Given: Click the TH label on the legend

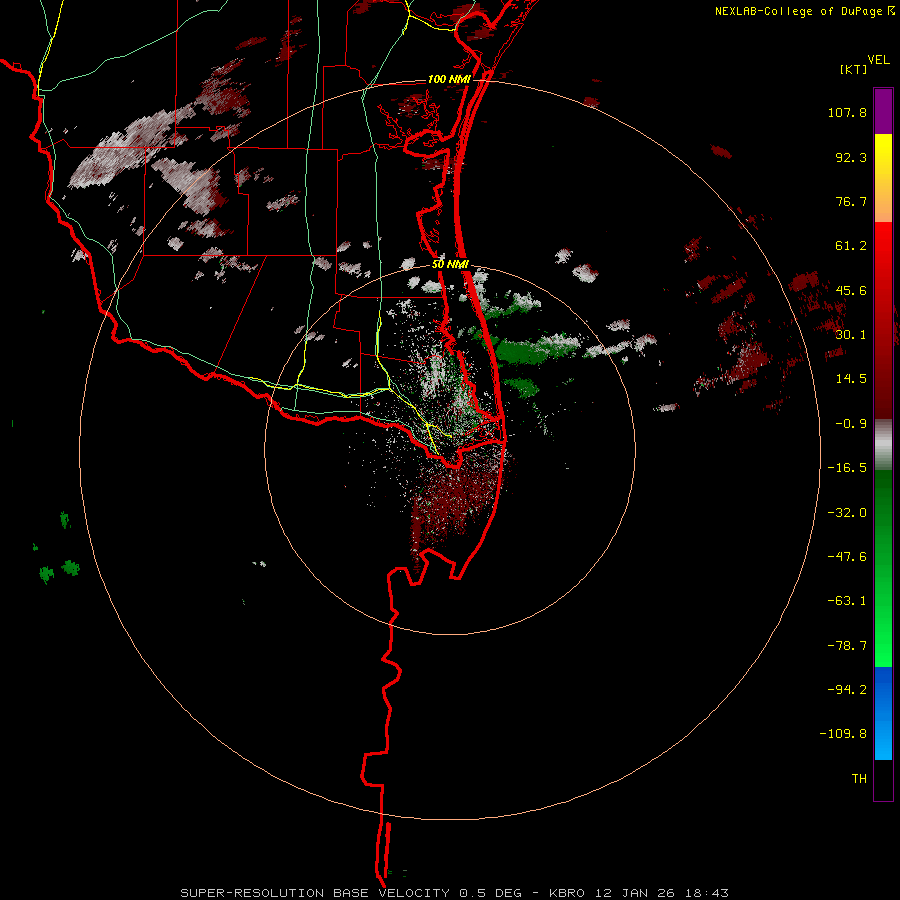Looking at the screenshot, I should click(x=859, y=779).
